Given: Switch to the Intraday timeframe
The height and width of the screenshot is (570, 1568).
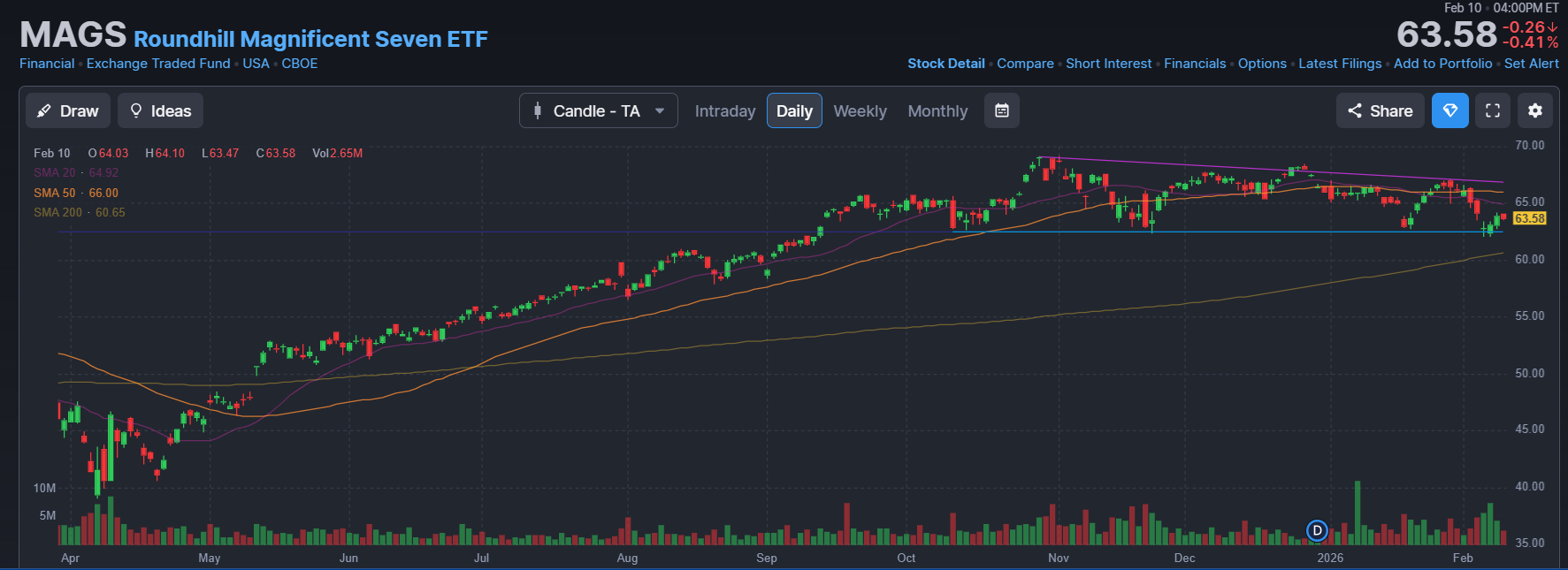Looking at the screenshot, I should point(725,111).
